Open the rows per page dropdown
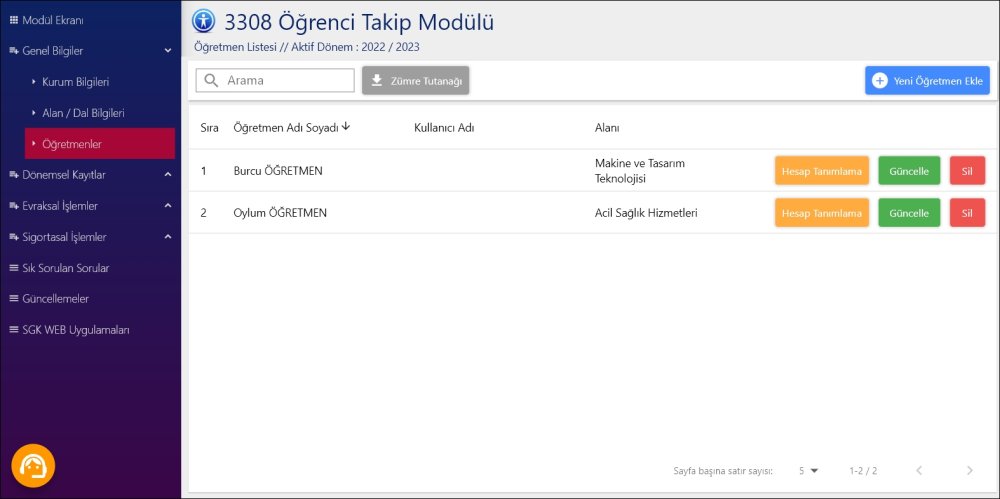Viewport: 1000px width, 499px height. pos(808,470)
